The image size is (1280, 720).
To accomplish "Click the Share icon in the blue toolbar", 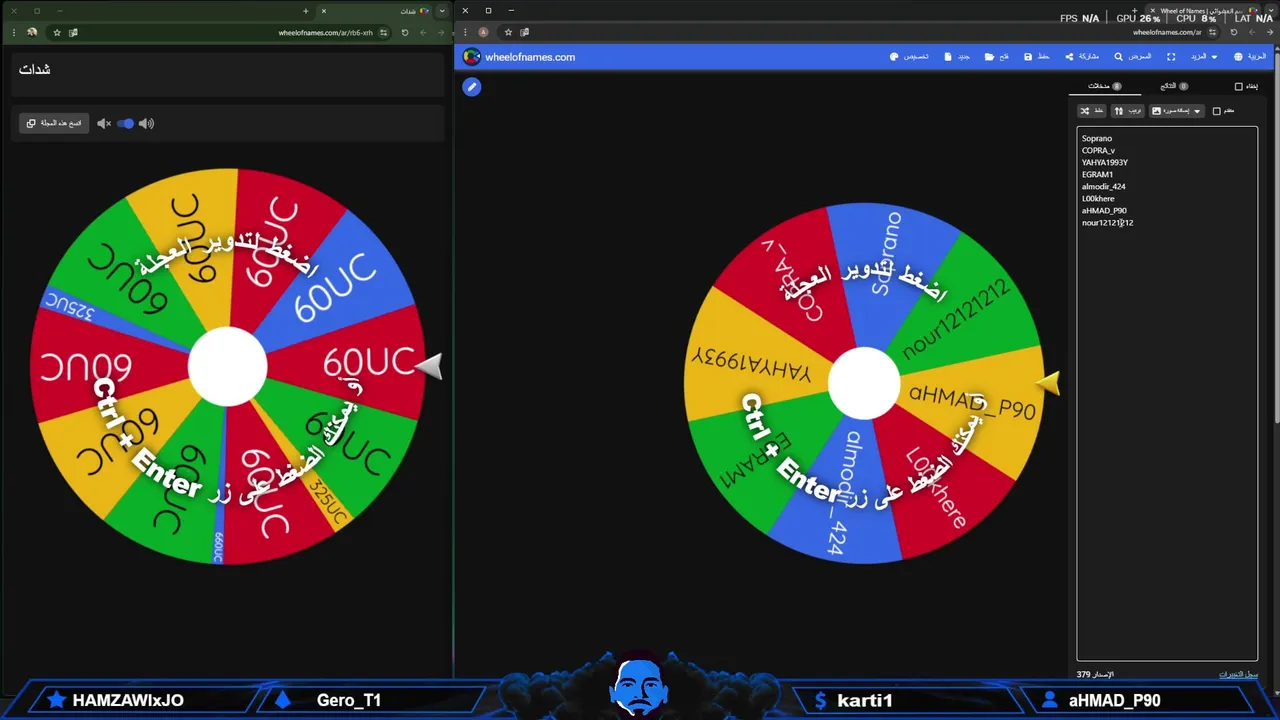I will coord(1069,57).
